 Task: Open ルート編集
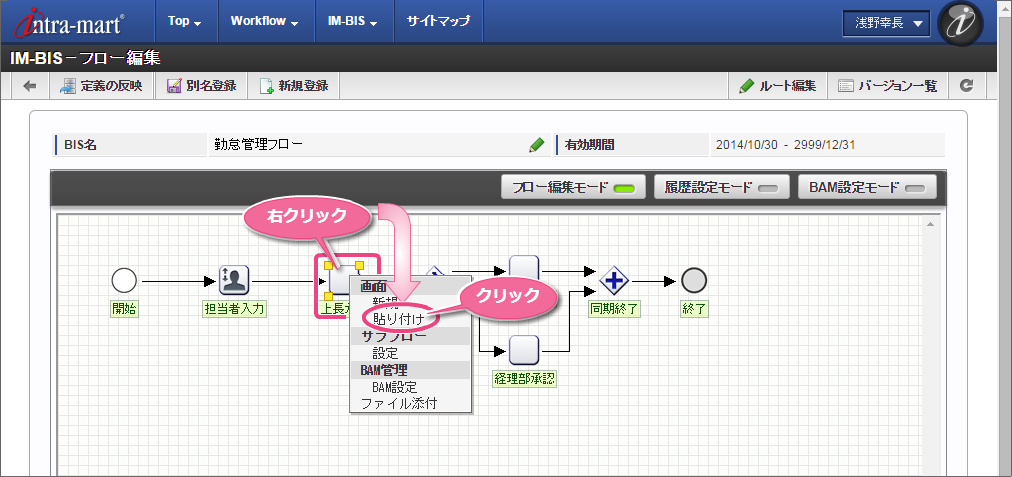point(778,86)
